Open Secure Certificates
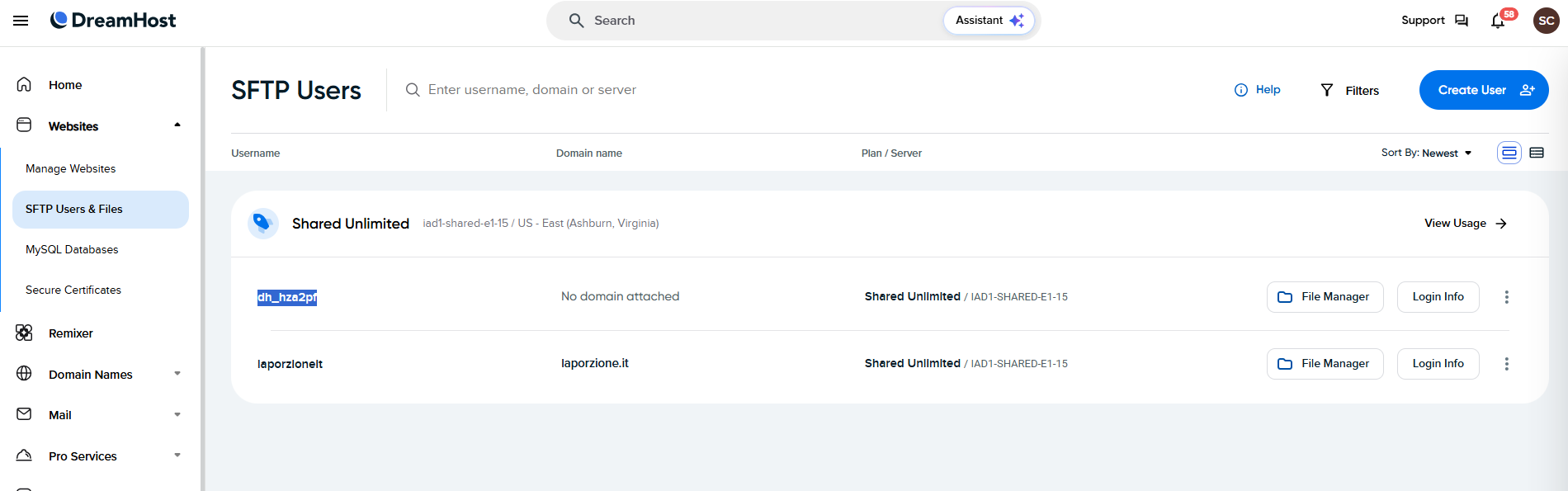This screenshot has height=491, width=1568. 73,290
